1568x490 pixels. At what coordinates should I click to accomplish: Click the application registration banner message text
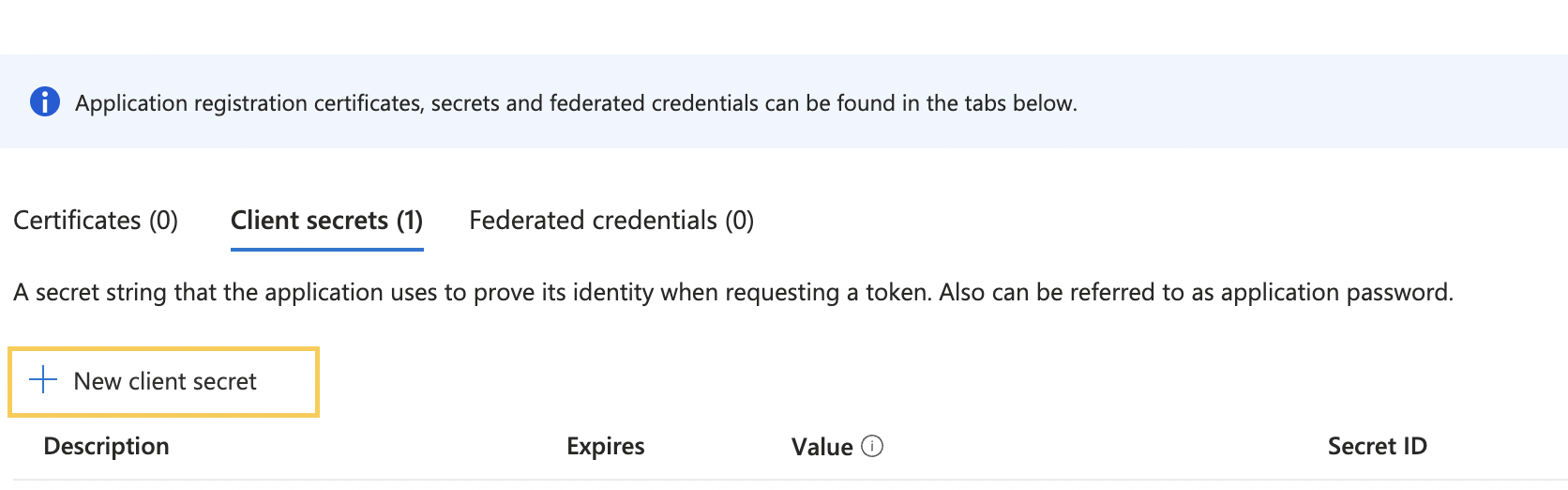point(576,103)
